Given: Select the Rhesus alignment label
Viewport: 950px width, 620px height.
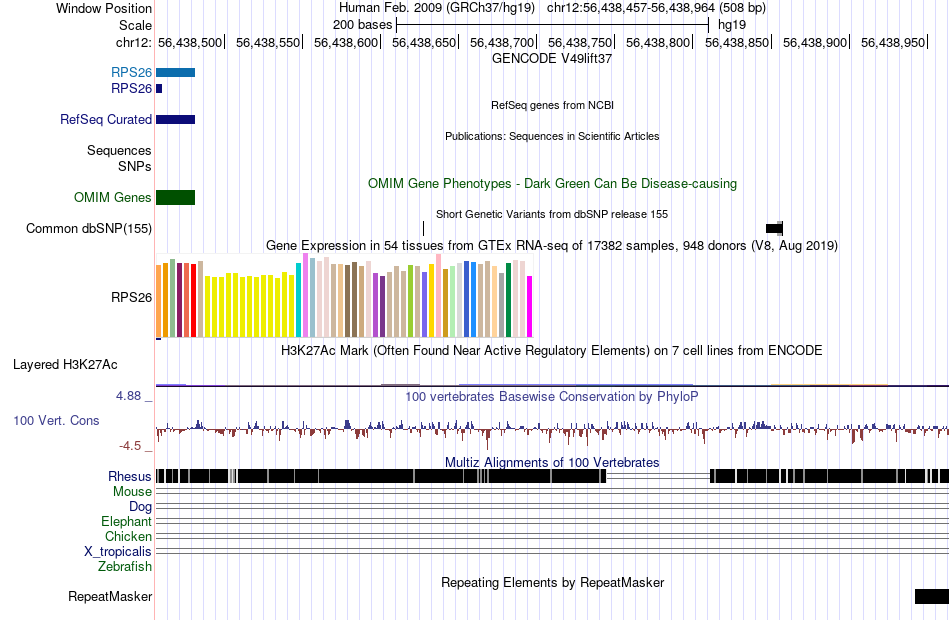Looking at the screenshot, I should [x=129, y=476].
